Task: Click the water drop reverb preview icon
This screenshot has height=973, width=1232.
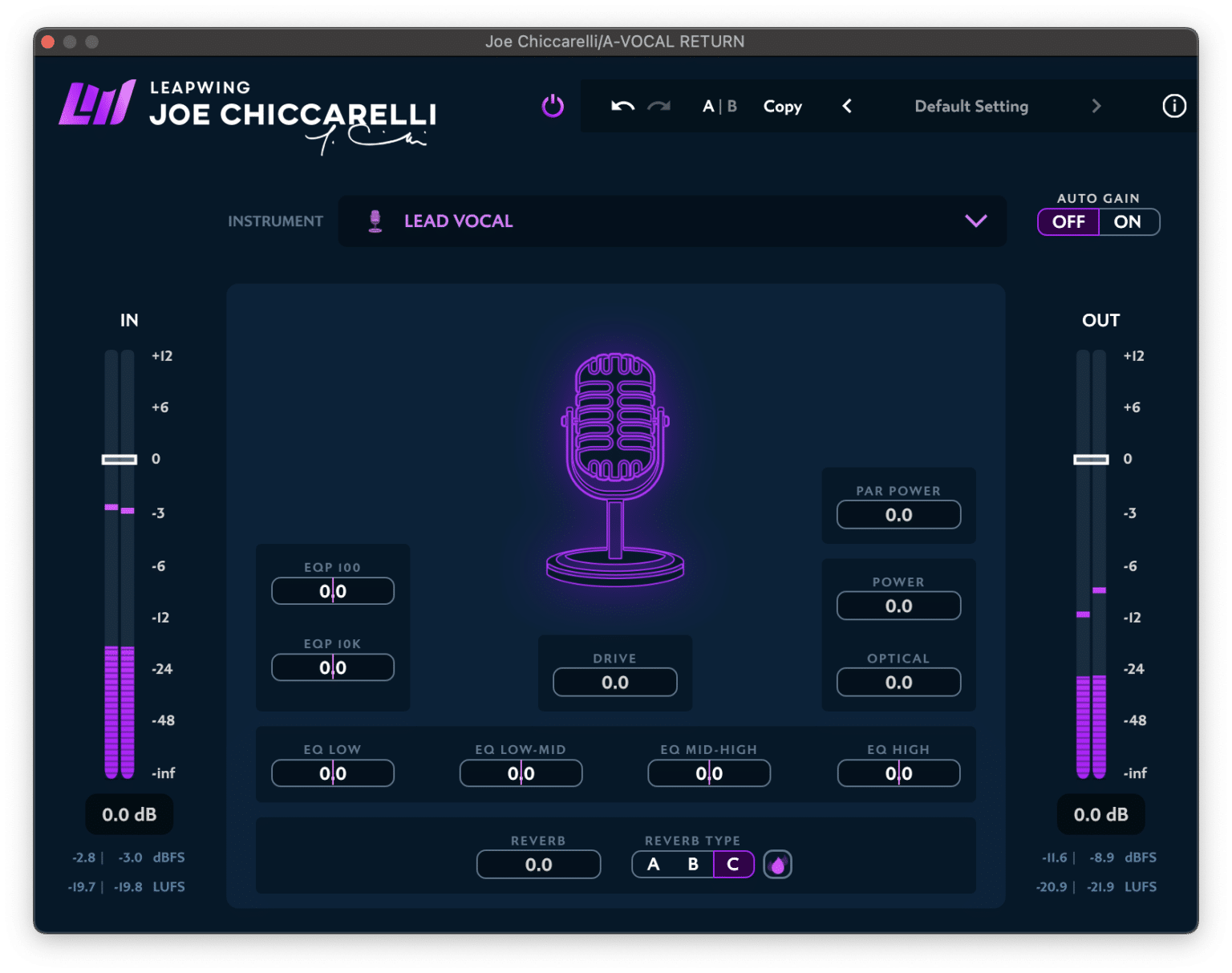Action: coord(777,864)
